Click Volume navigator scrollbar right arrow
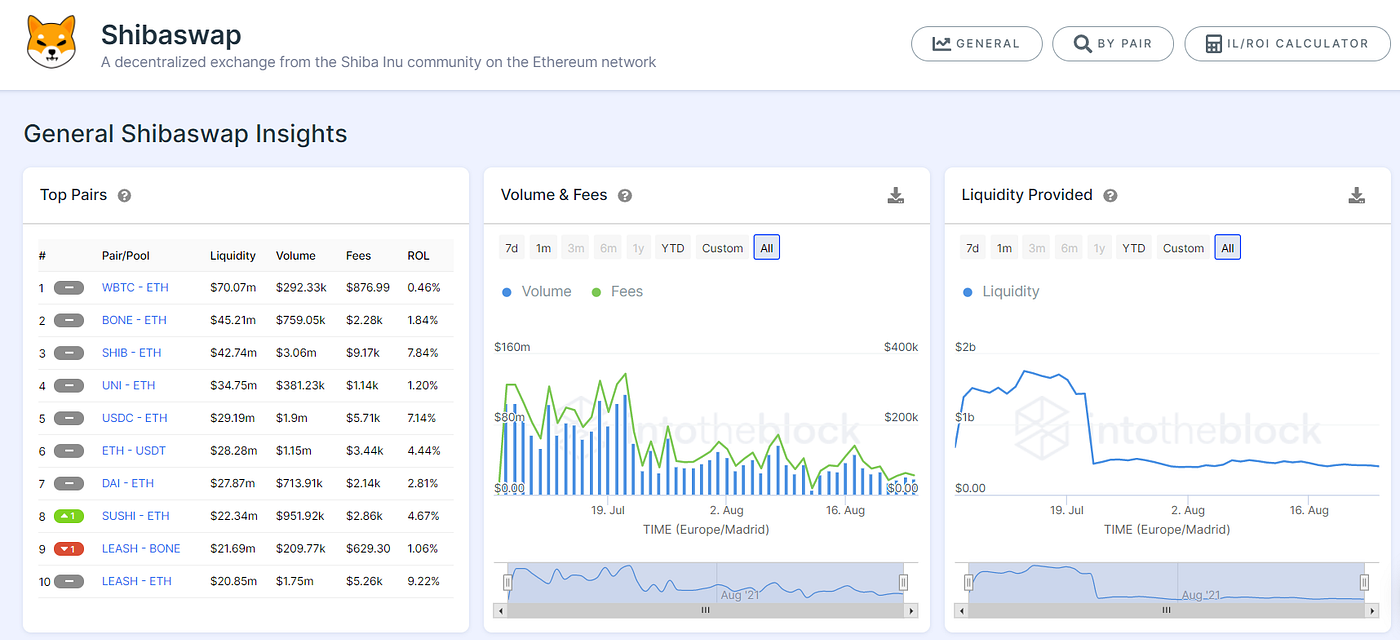The image size is (1400, 640). [910, 609]
